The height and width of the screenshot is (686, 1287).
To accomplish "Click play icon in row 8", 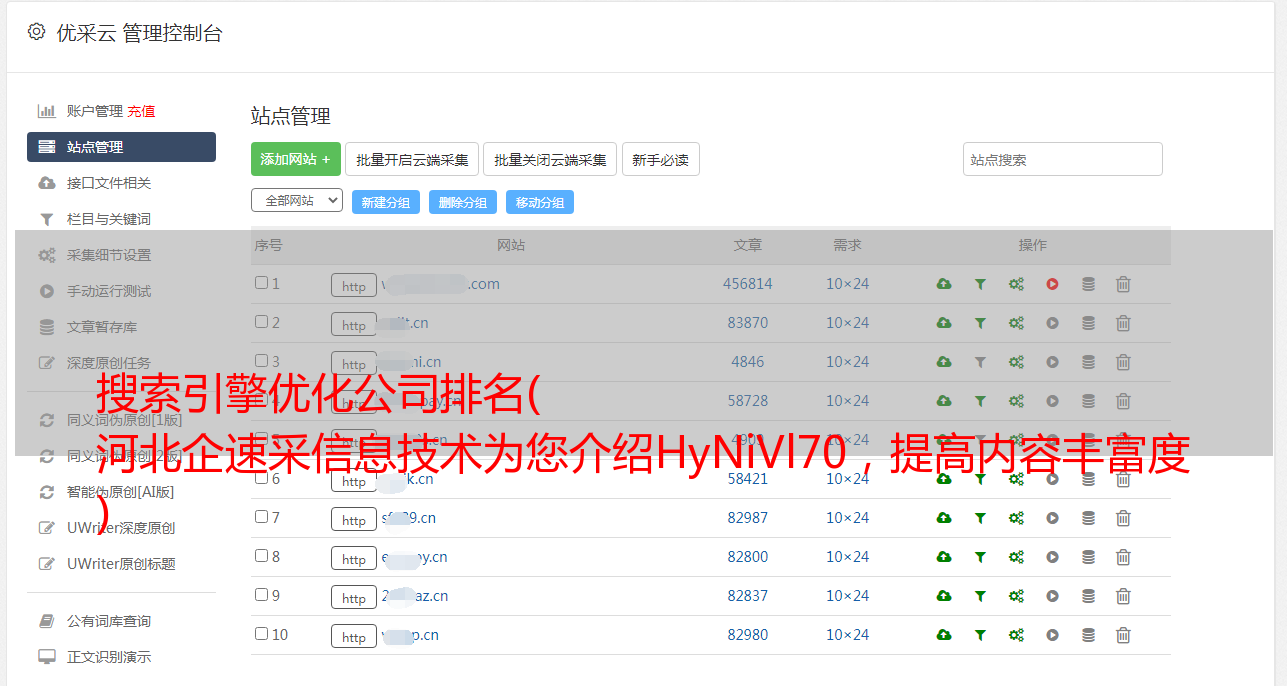I will 1052,557.
